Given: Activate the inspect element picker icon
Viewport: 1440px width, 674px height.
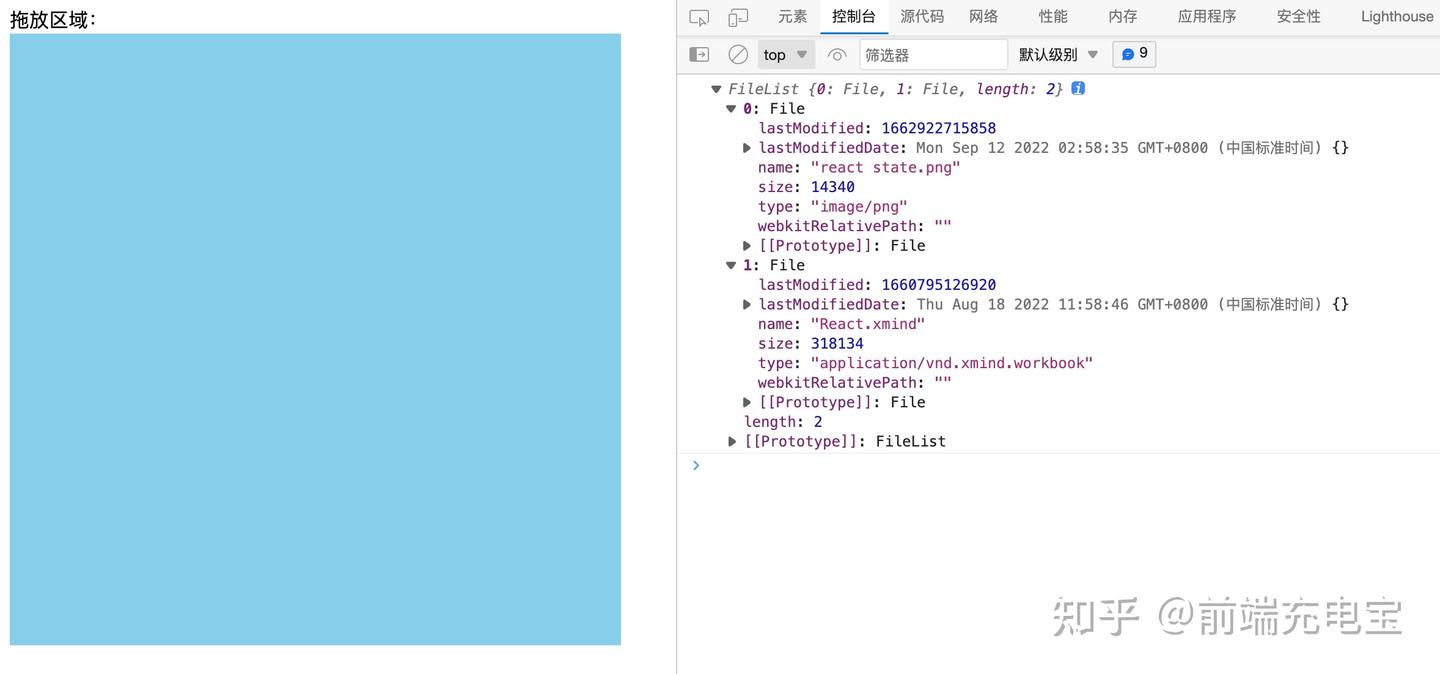Looking at the screenshot, I should pos(699,17).
